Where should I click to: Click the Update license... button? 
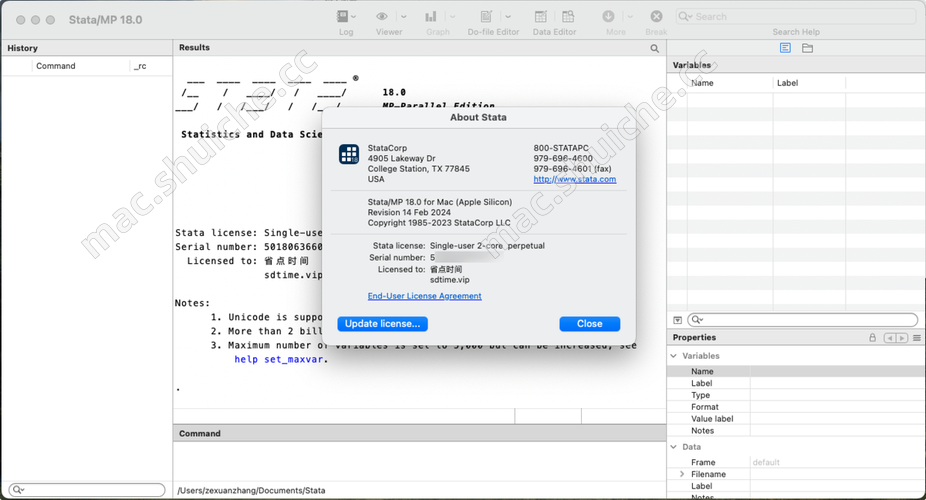(x=383, y=324)
